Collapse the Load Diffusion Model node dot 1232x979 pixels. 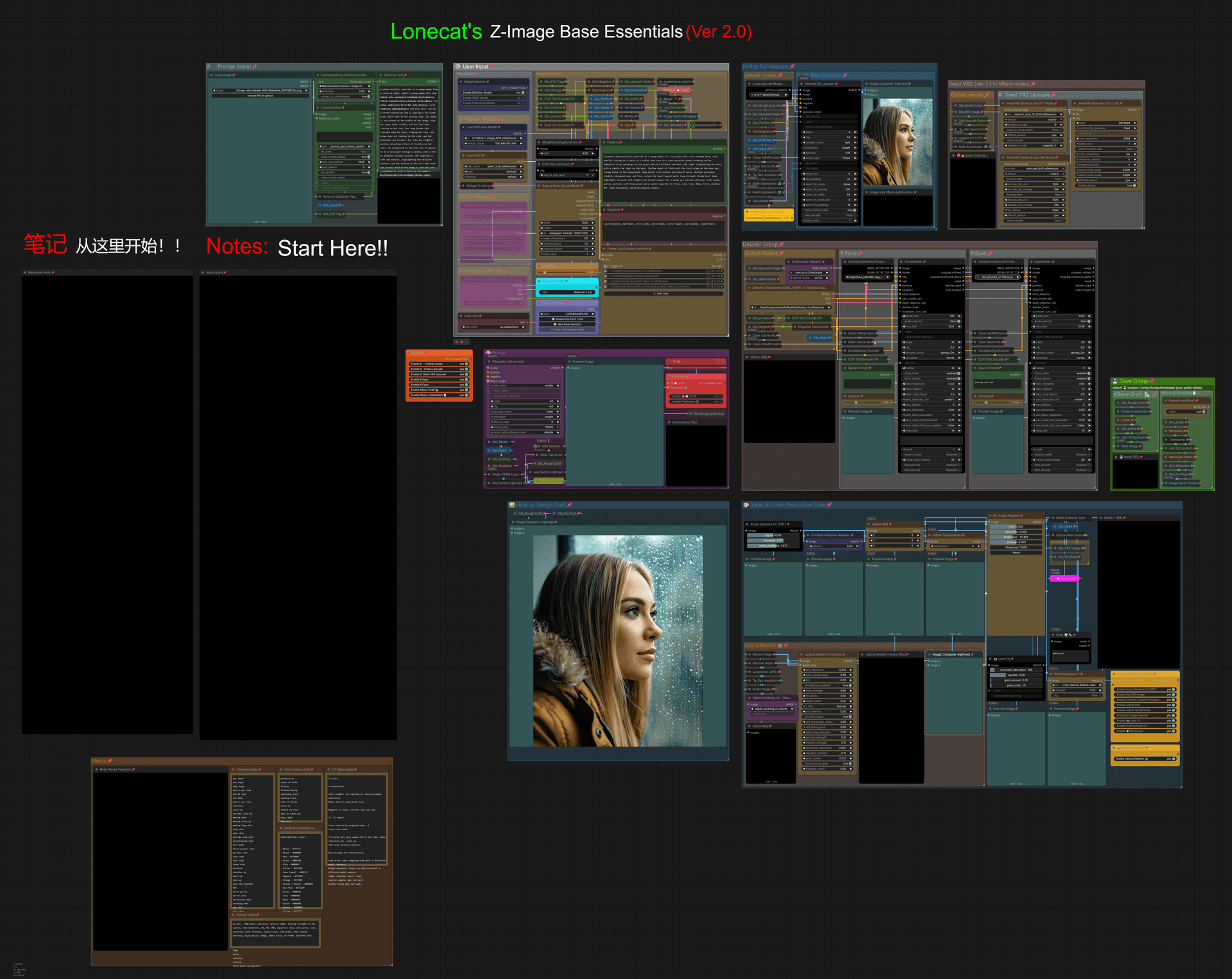(463, 127)
